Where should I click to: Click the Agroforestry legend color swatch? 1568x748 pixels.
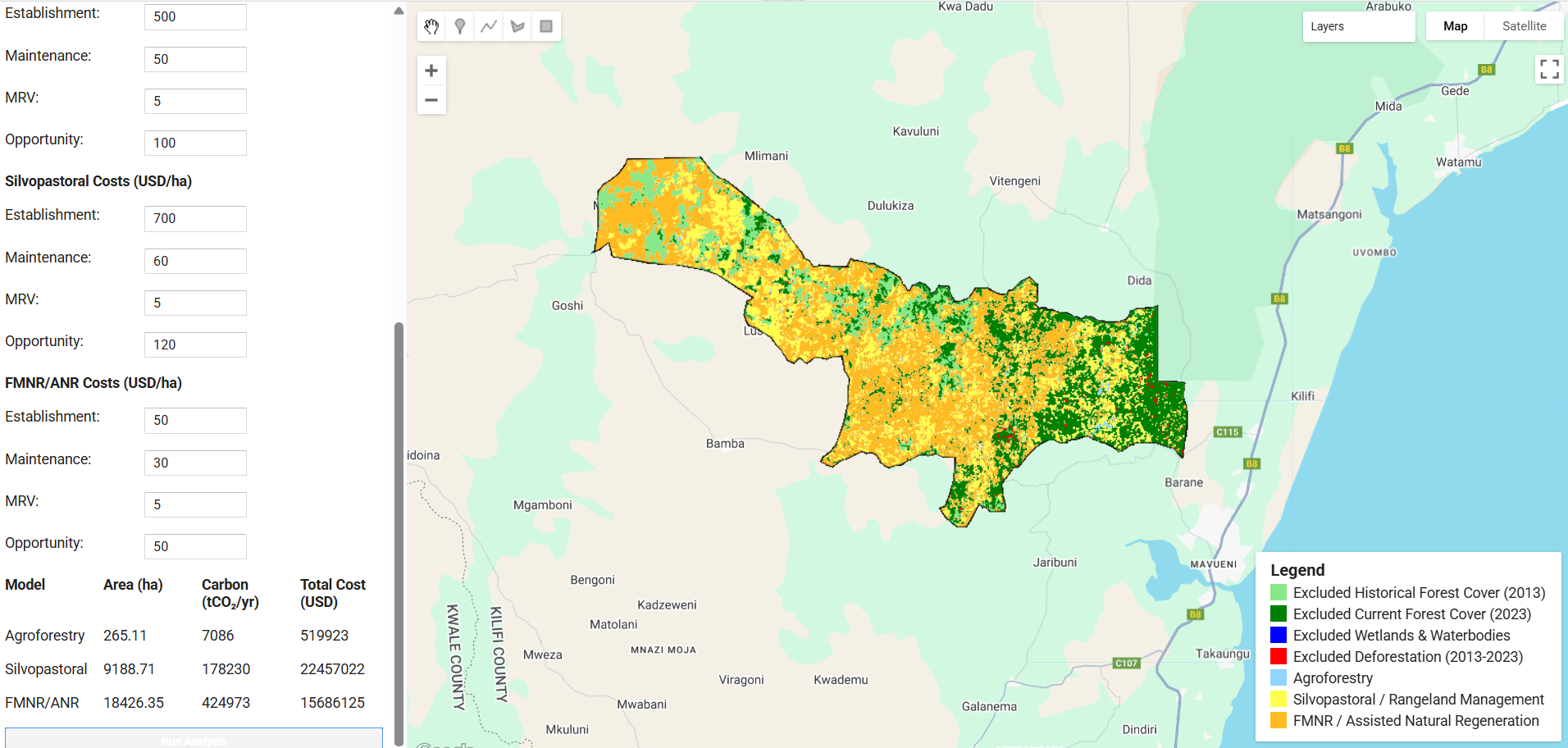[1279, 678]
